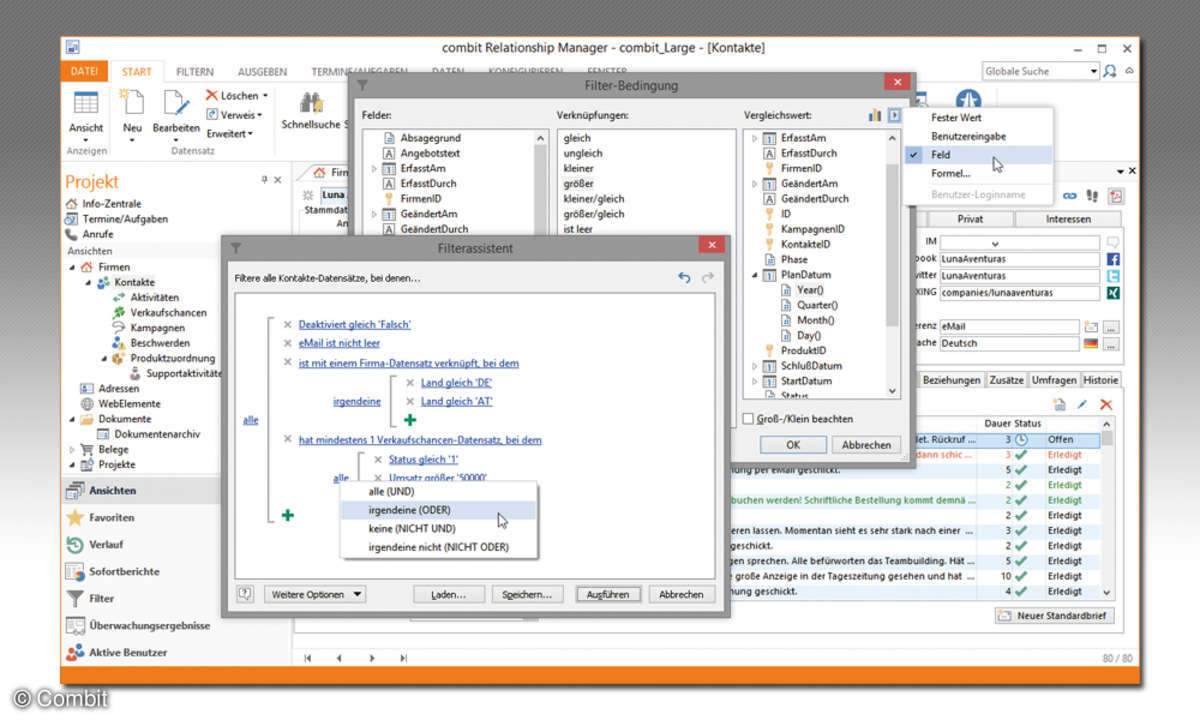
Task: Expand StartDatum node in Vergleichswert tree
Action: click(756, 381)
